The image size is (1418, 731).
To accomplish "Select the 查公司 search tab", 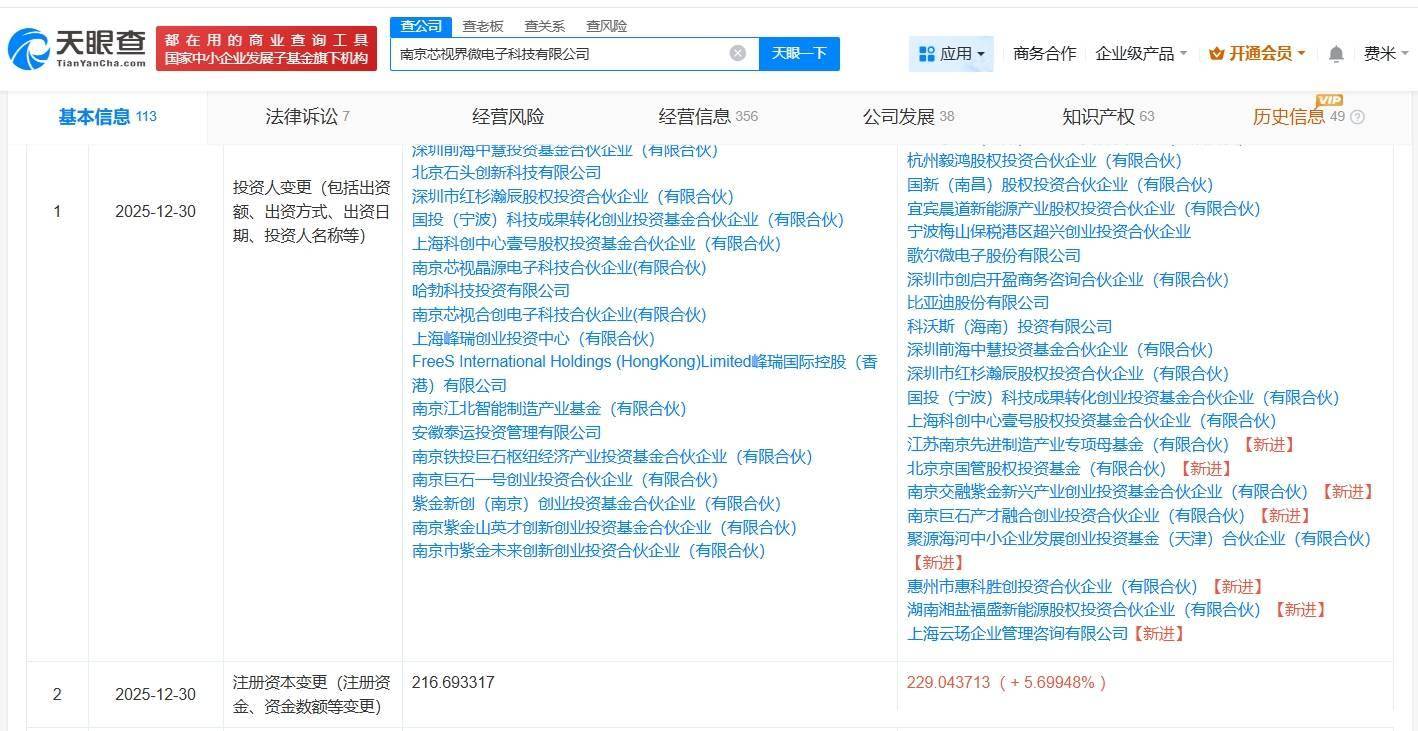I will [421, 26].
